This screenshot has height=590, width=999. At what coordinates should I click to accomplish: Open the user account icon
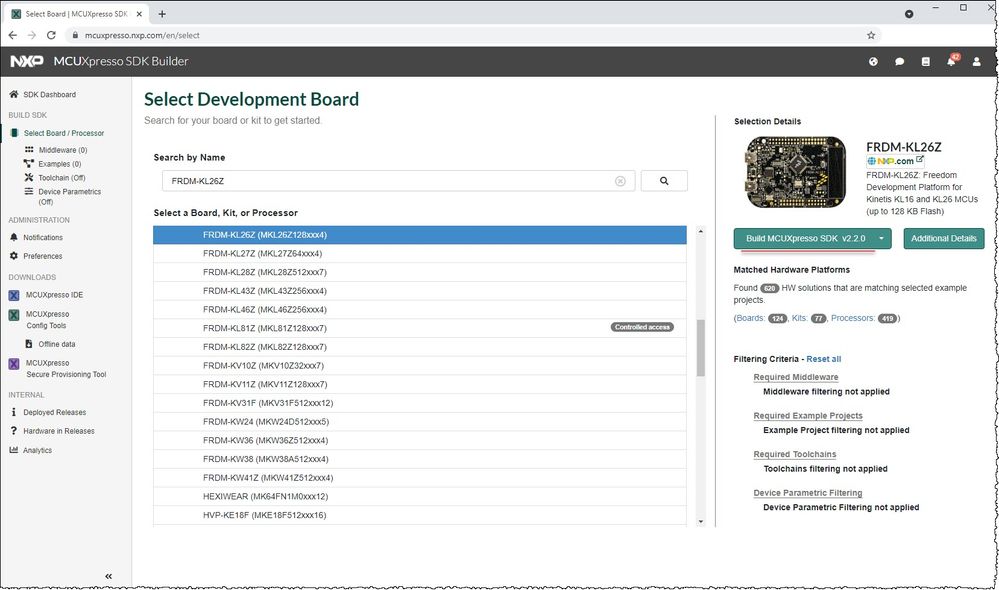976,62
